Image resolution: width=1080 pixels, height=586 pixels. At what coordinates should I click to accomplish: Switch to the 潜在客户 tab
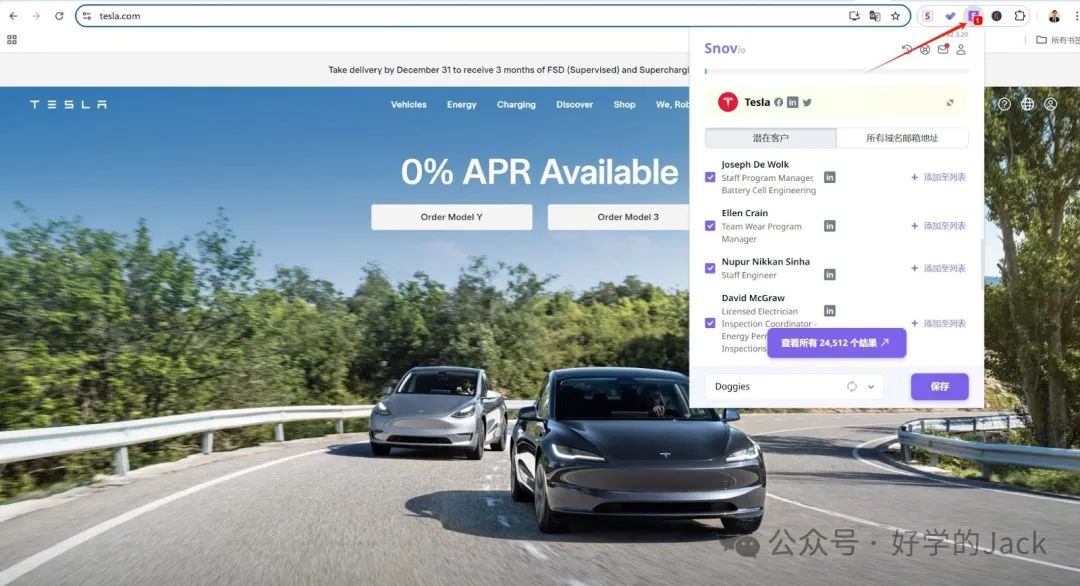click(x=771, y=138)
